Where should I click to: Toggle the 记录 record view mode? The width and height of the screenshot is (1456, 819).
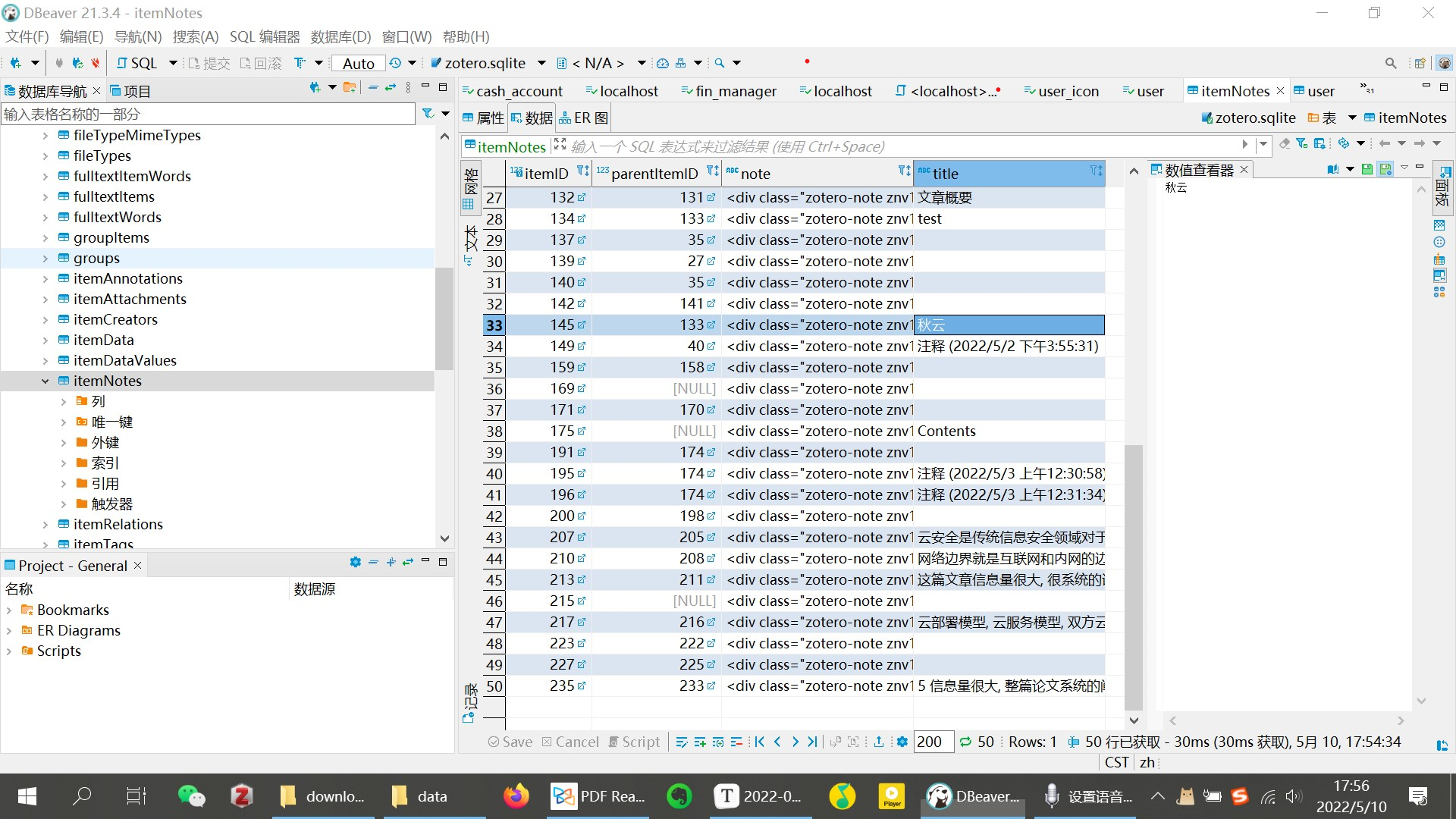coord(469,701)
